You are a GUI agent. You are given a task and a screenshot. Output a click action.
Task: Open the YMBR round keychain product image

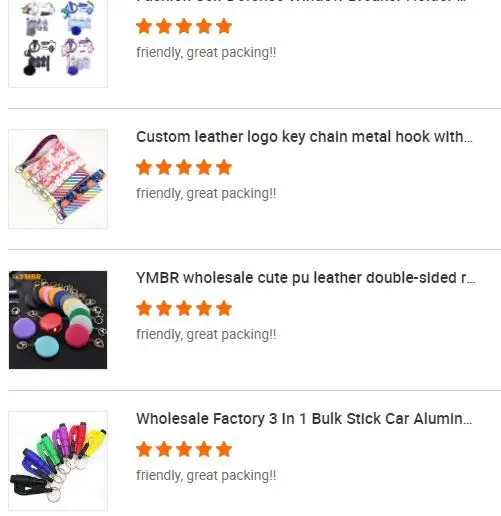[x=58, y=320]
